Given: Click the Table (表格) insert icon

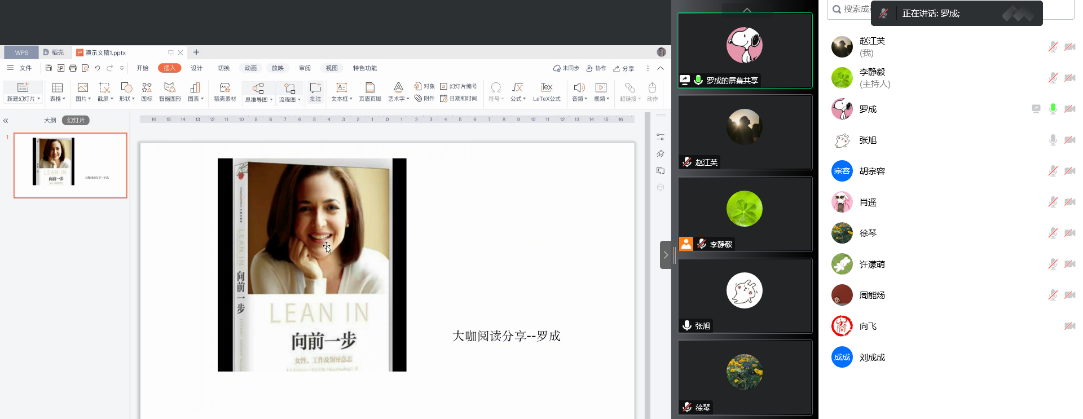Looking at the screenshot, I should tap(57, 87).
